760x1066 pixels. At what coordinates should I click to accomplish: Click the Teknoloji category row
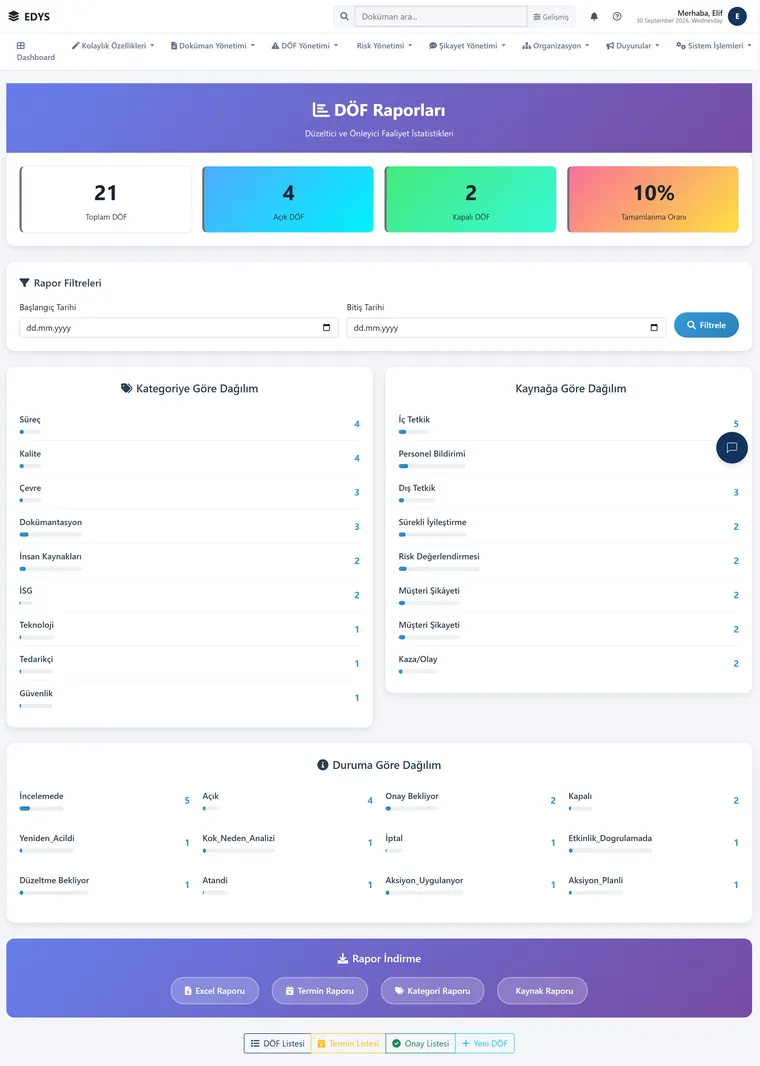[190, 630]
